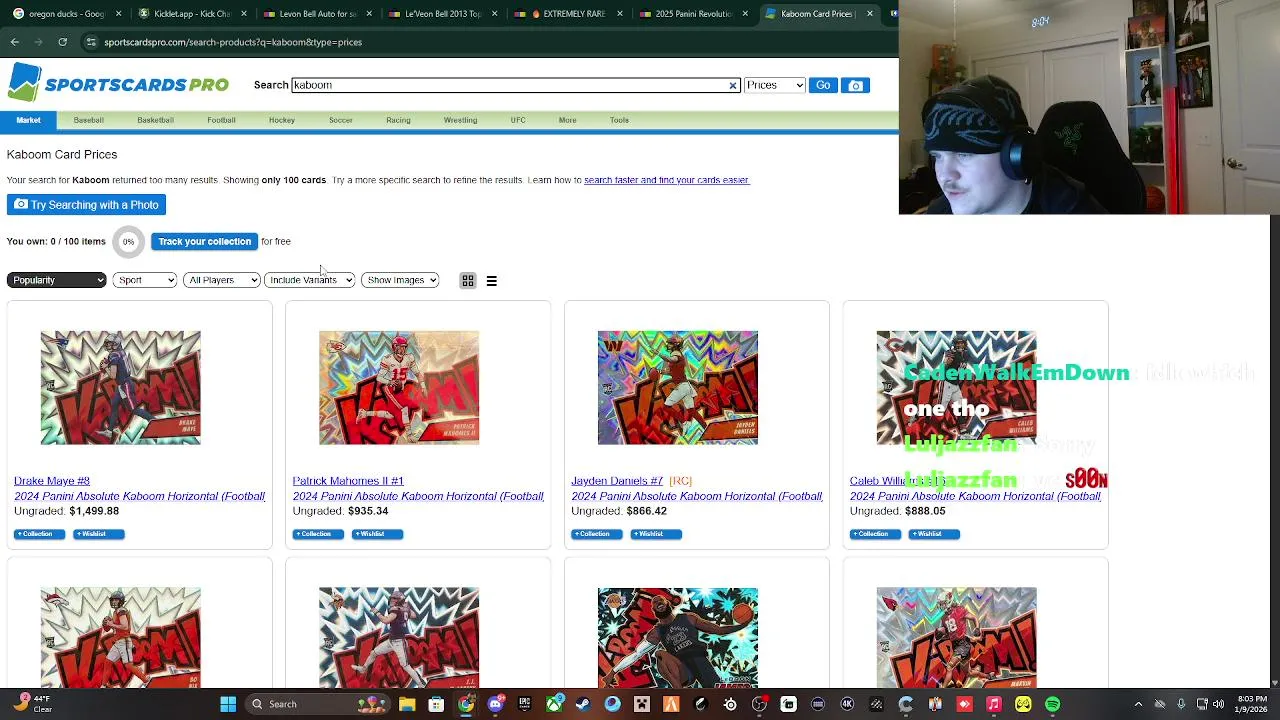1280x720 pixels.
Task: Switch to list view layout
Action: pyautogui.click(x=491, y=281)
